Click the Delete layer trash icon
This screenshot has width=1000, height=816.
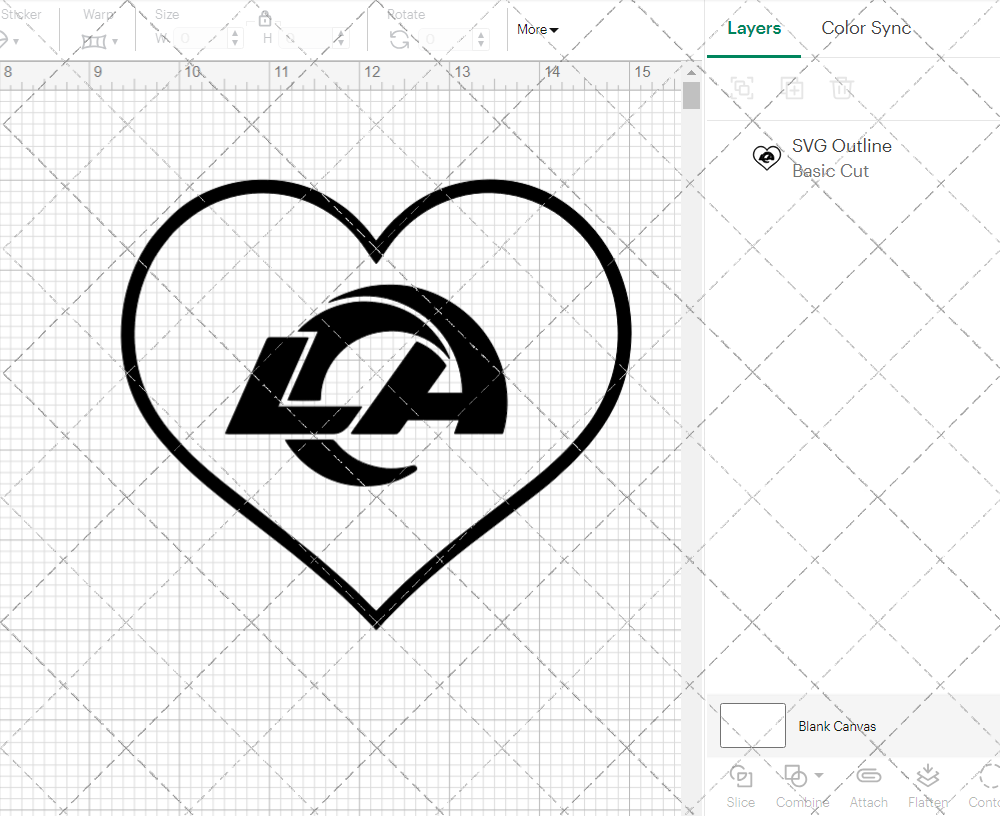click(842, 87)
